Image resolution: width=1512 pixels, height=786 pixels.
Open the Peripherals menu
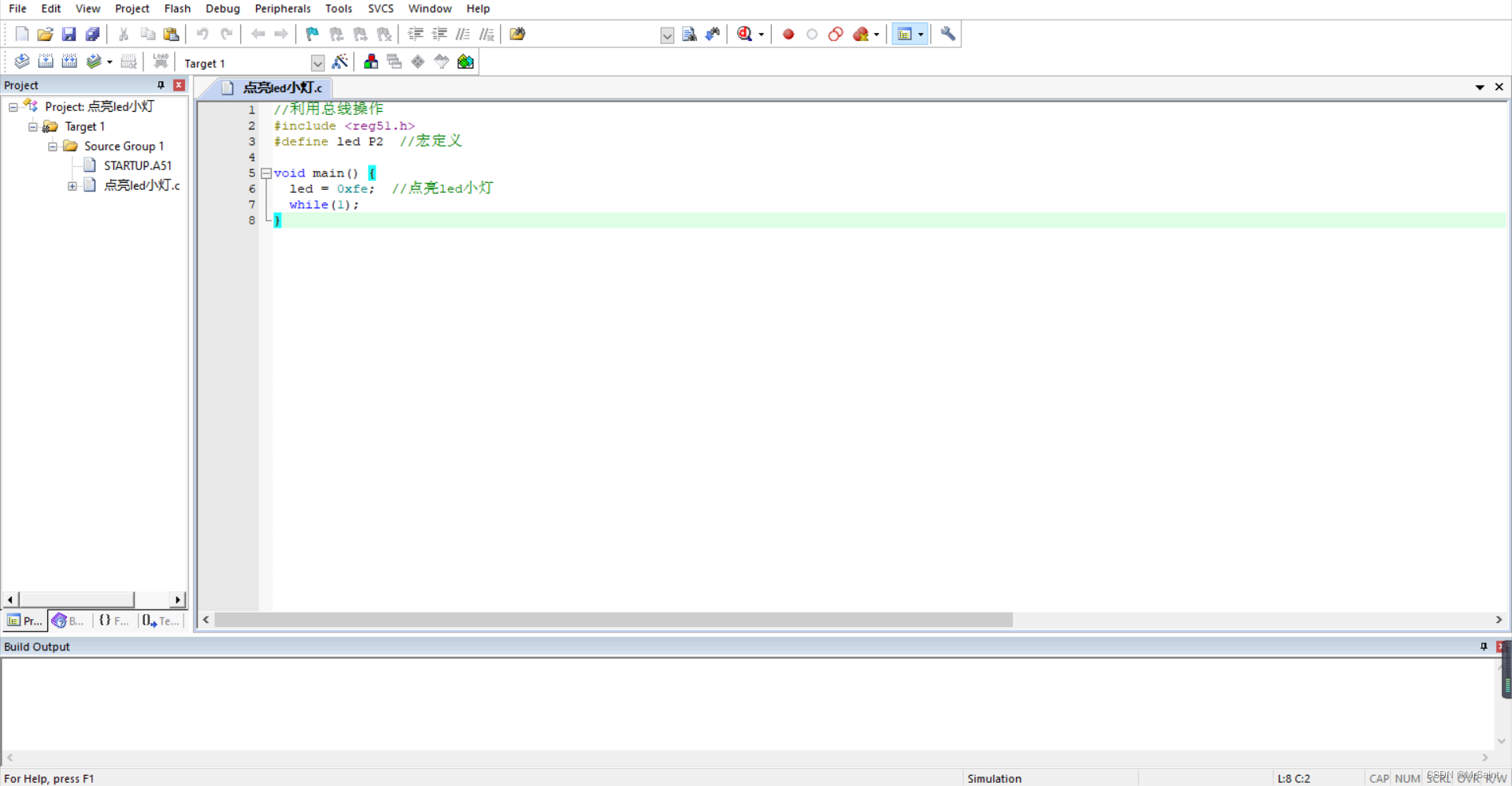[x=283, y=9]
